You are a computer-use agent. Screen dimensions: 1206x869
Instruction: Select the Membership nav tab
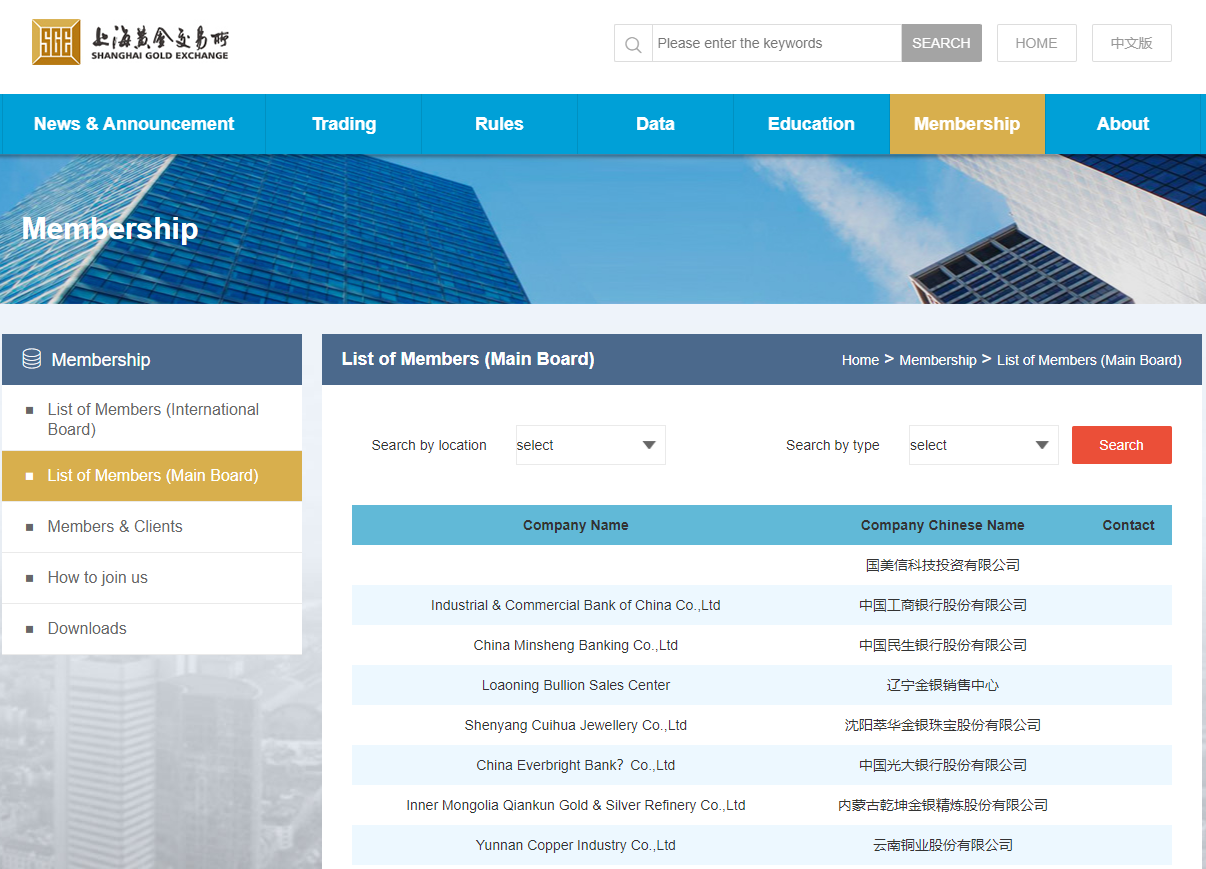coord(967,124)
